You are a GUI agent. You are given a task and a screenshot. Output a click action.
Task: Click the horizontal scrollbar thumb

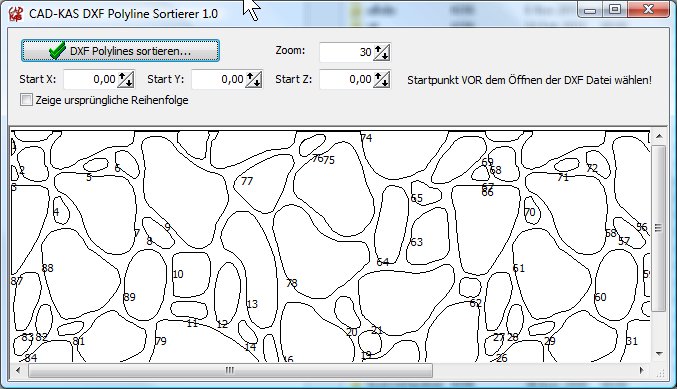(230, 370)
